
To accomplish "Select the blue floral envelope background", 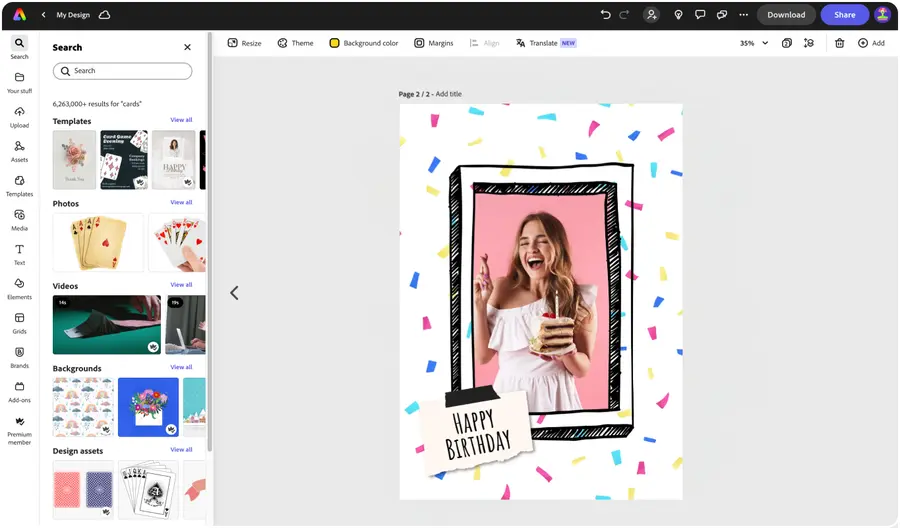I will (x=149, y=407).
